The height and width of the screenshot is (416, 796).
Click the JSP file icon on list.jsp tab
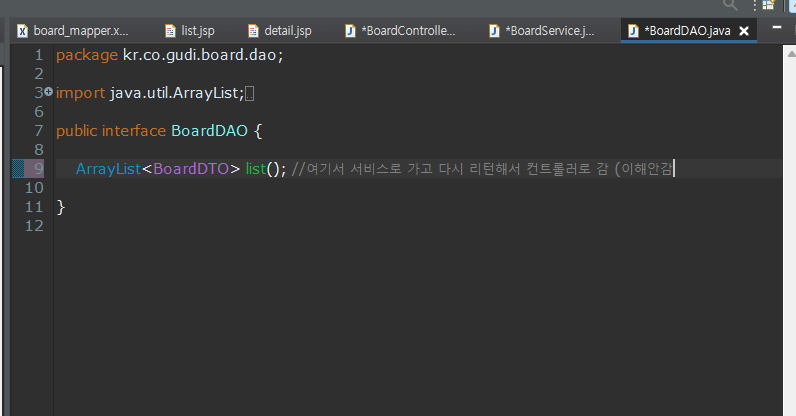coord(171,31)
